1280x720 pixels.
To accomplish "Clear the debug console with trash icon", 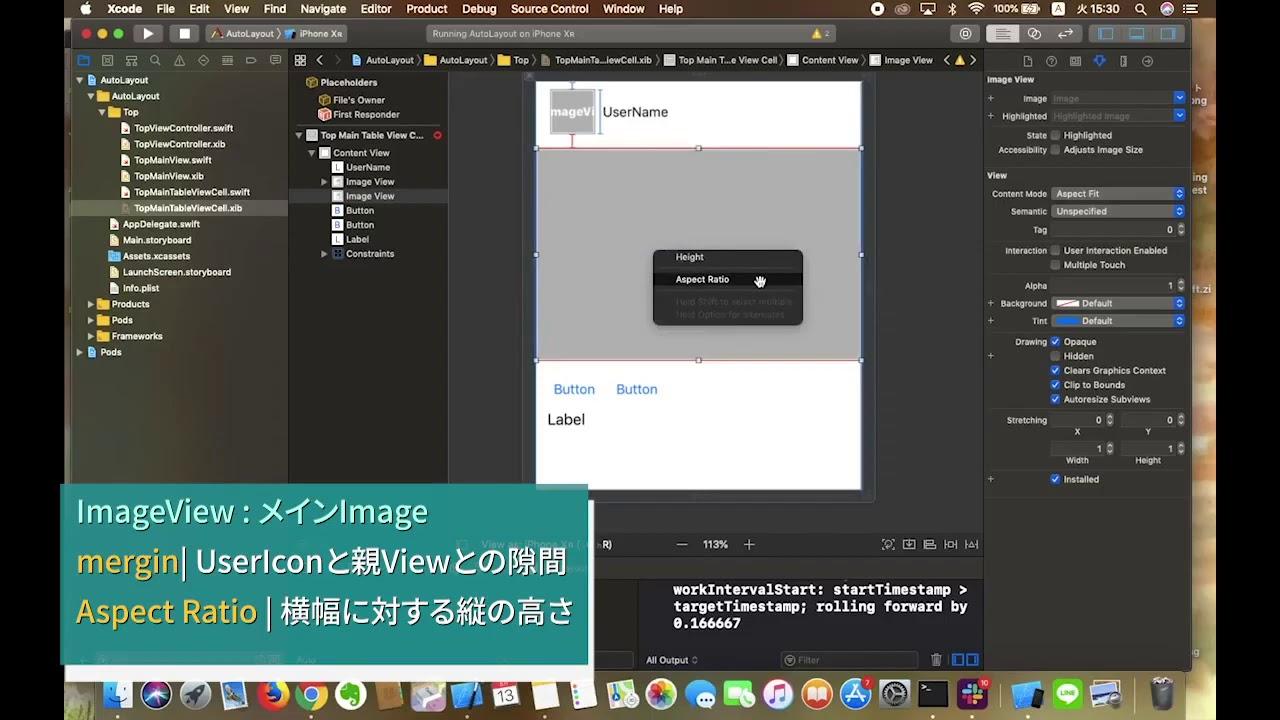I will click(936, 660).
